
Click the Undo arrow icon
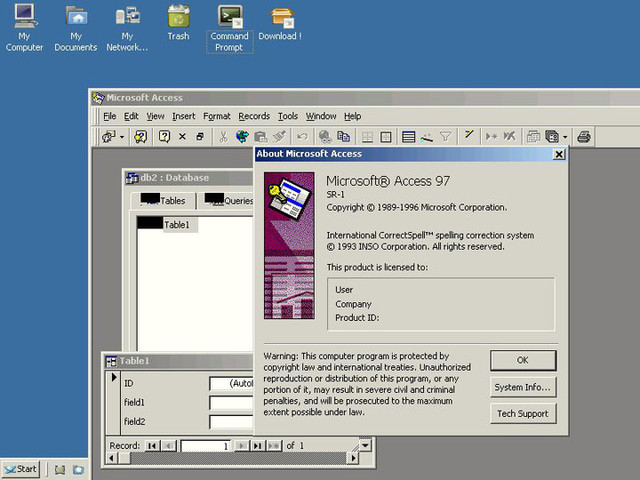[x=302, y=137]
